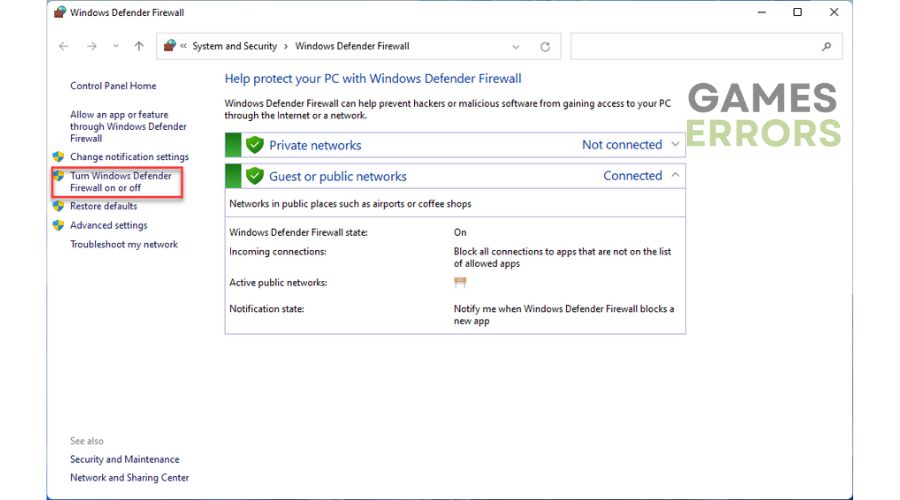The width and height of the screenshot is (900, 500).
Task: Expand the Private networks section chevron
Action: pos(675,145)
